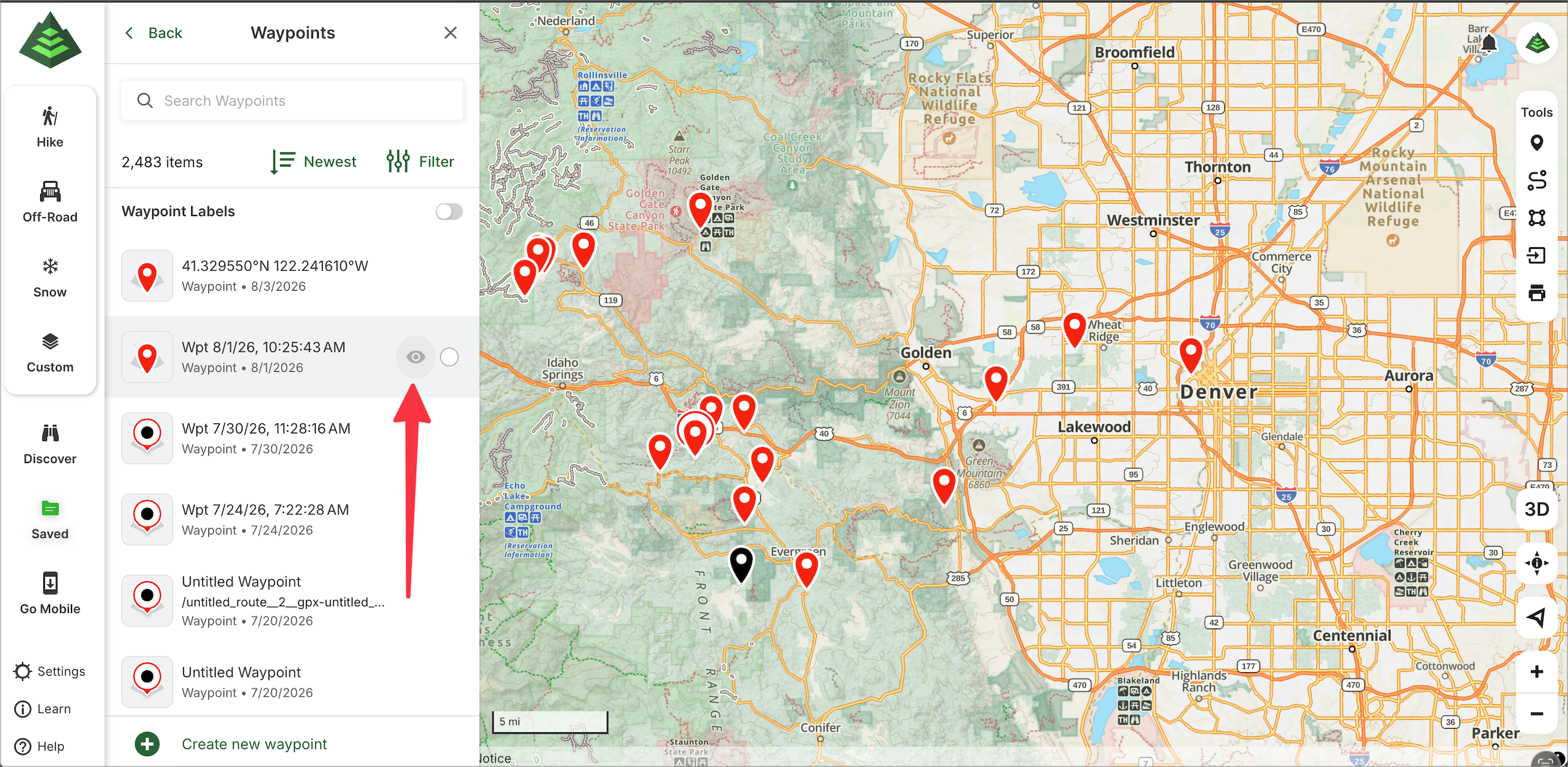Click the Wpt 7/30/26 waypoint thumbnail icon
This screenshot has width=1568, height=767.
[148, 438]
